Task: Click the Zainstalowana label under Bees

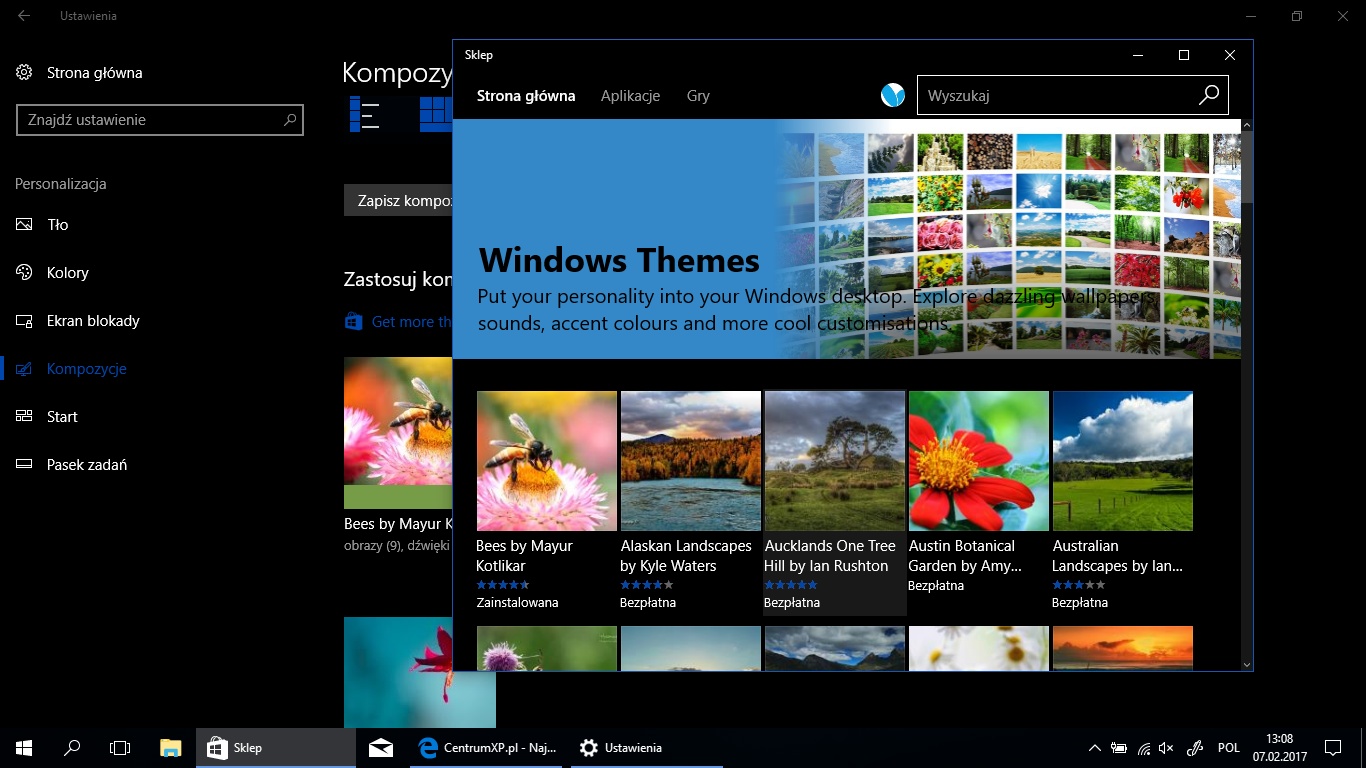Action: tap(517, 603)
